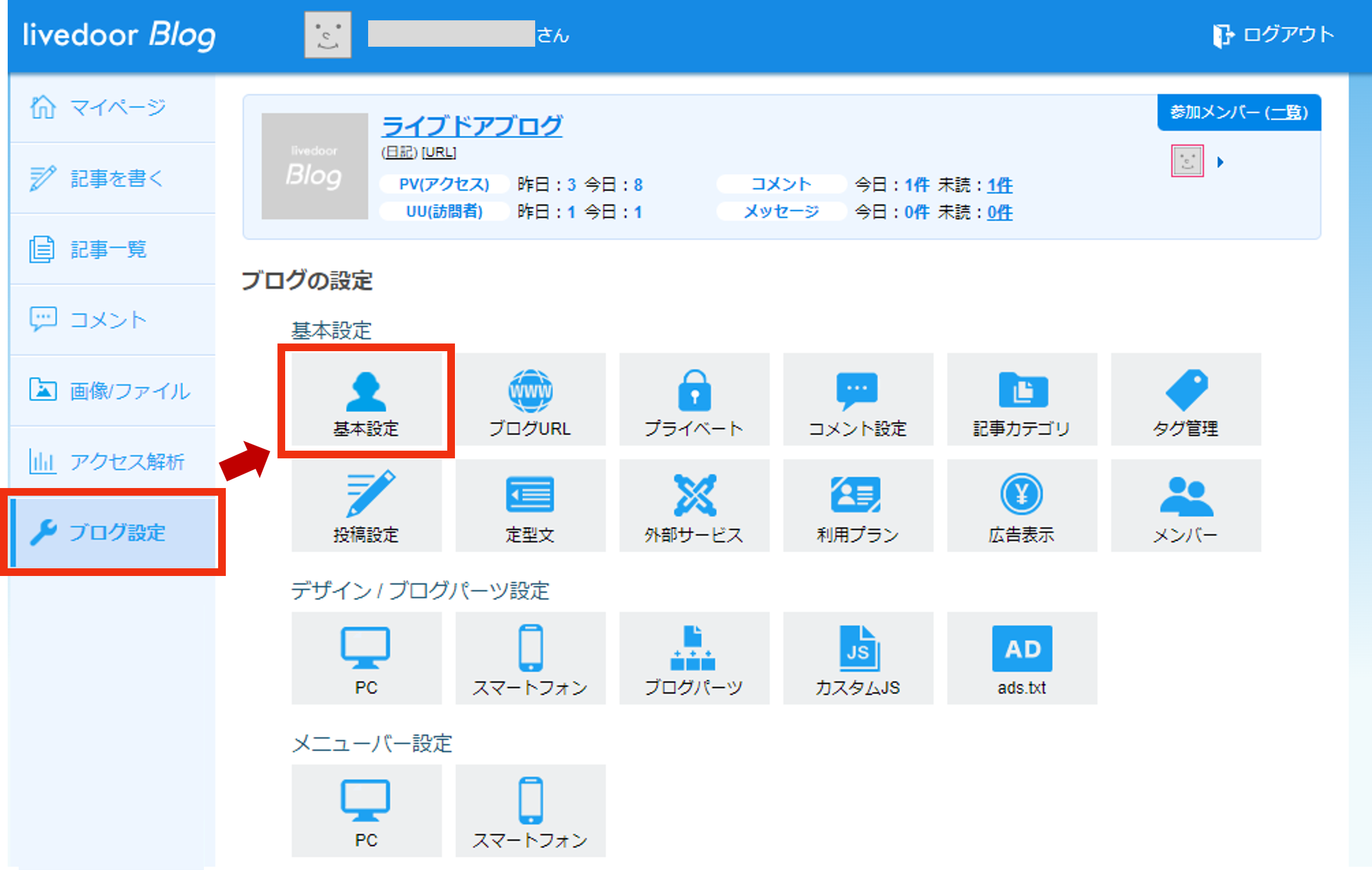Open the 広告表示 yen coin tile

coord(1021,506)
